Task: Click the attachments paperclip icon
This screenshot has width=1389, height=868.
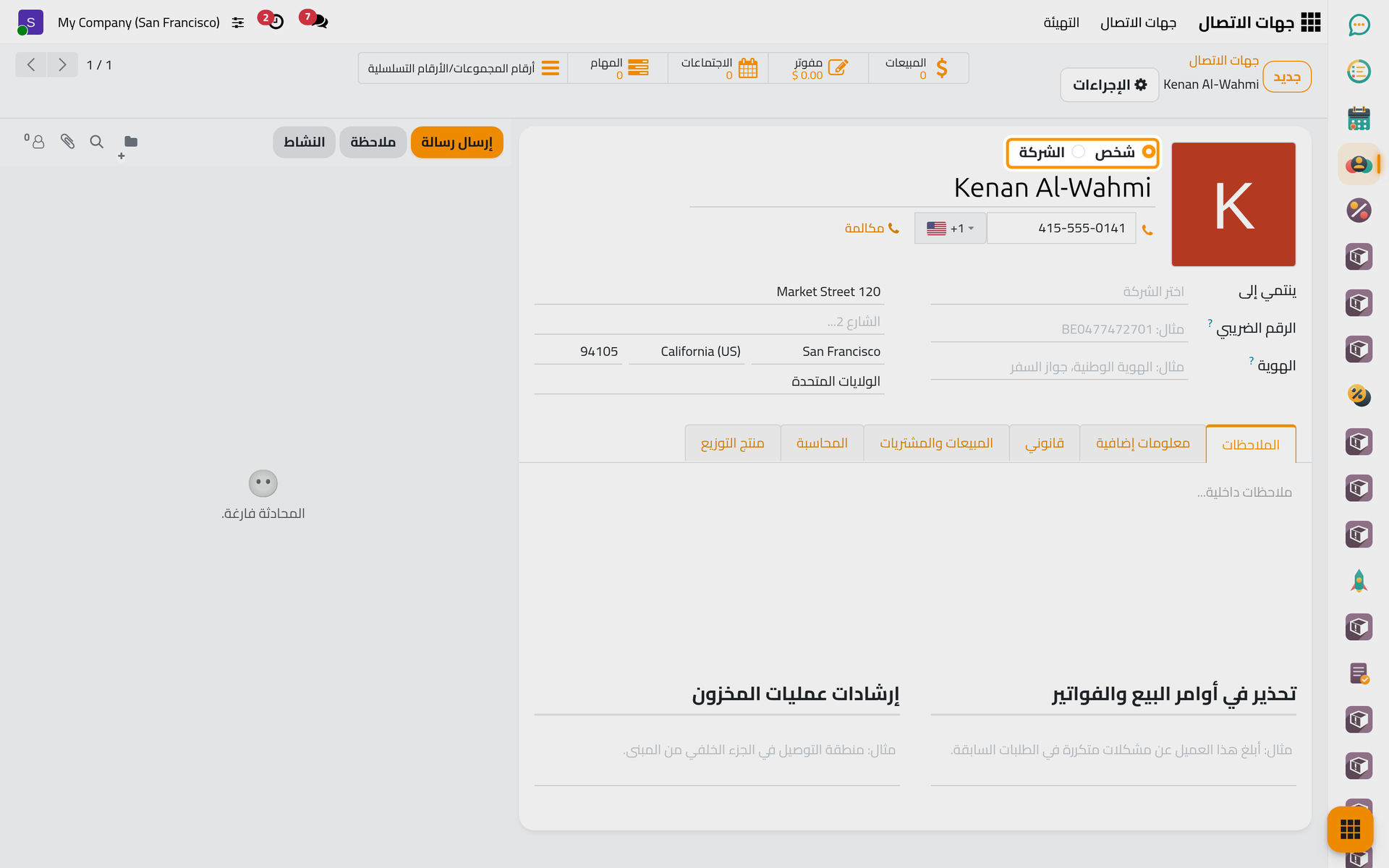Action: coord(67,141)
